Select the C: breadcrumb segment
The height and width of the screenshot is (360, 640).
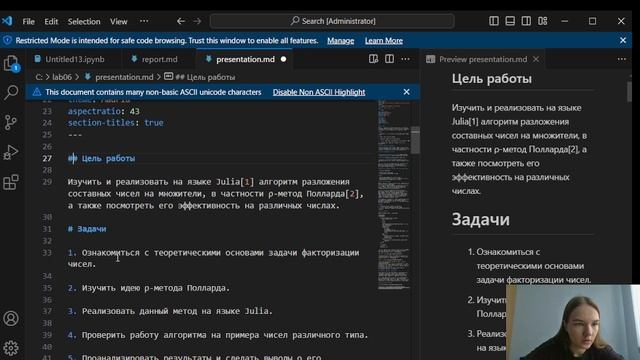[39, 77]
